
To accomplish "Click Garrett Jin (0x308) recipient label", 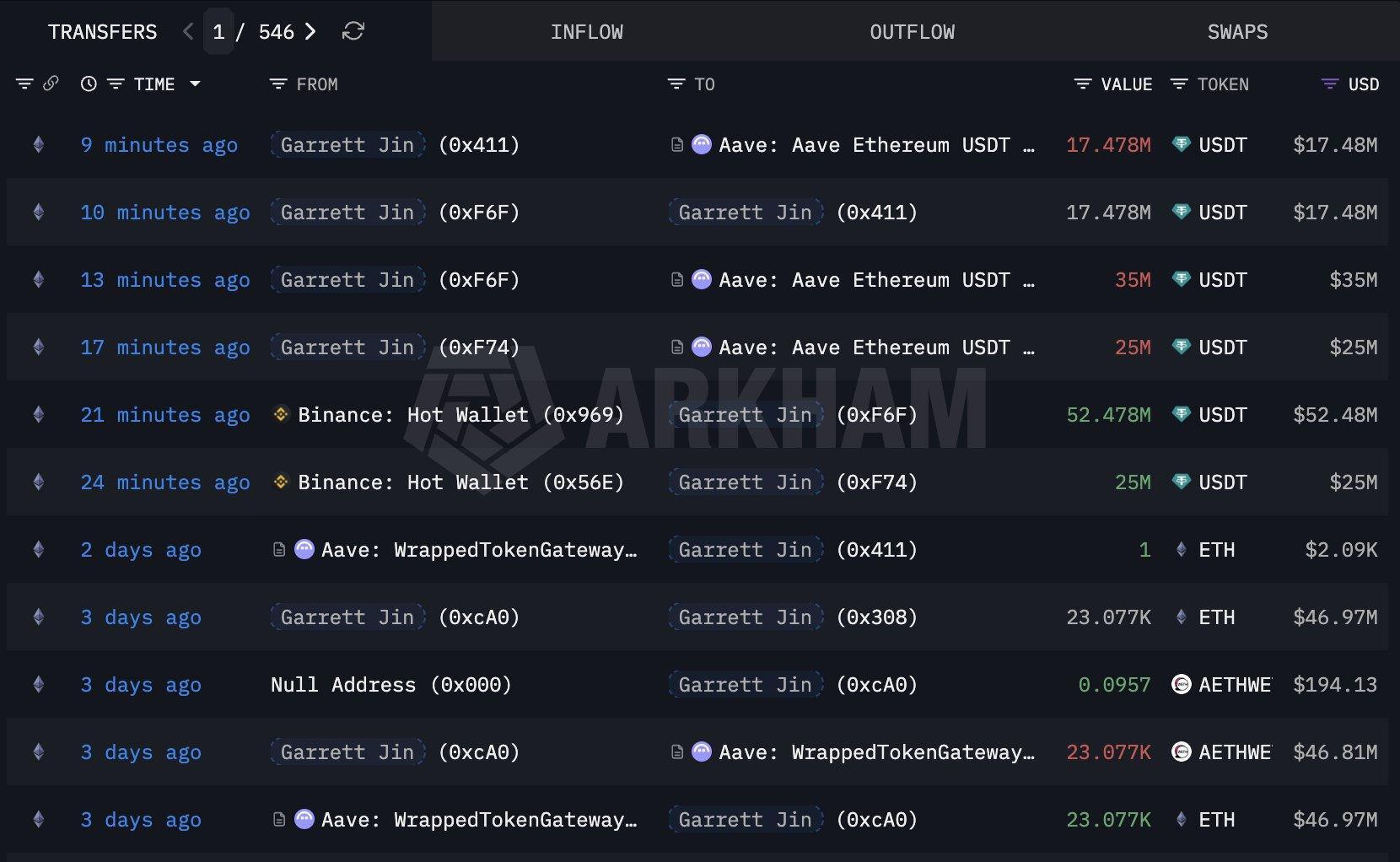I will [746, 617].
